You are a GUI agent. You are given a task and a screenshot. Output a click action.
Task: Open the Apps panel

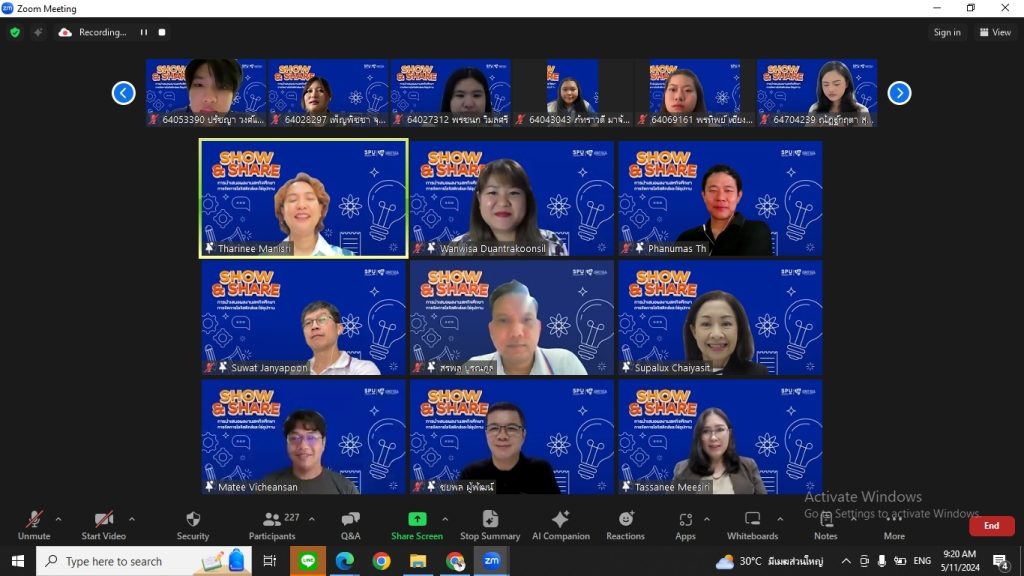tap(685, 526)
